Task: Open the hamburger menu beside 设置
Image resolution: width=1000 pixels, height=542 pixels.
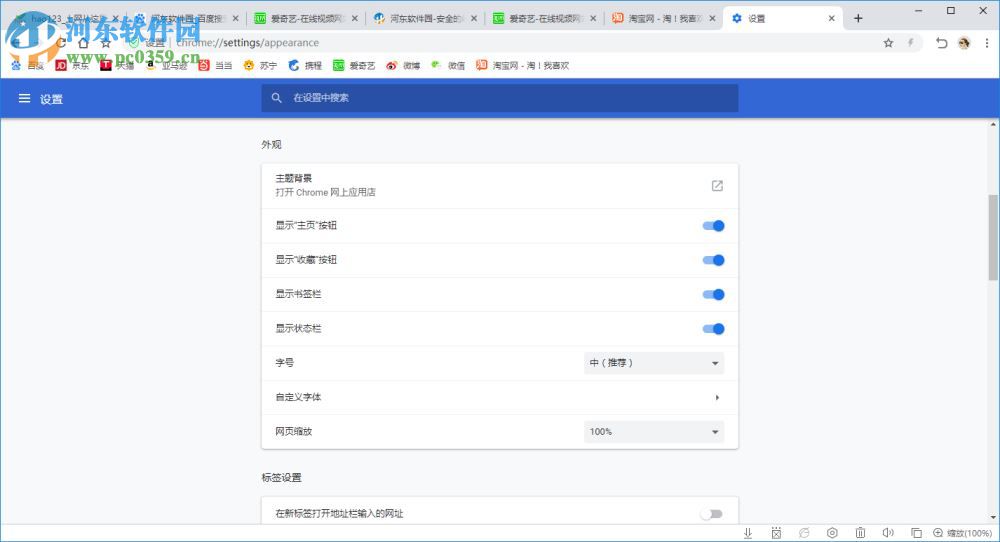Action: point(24,98)
